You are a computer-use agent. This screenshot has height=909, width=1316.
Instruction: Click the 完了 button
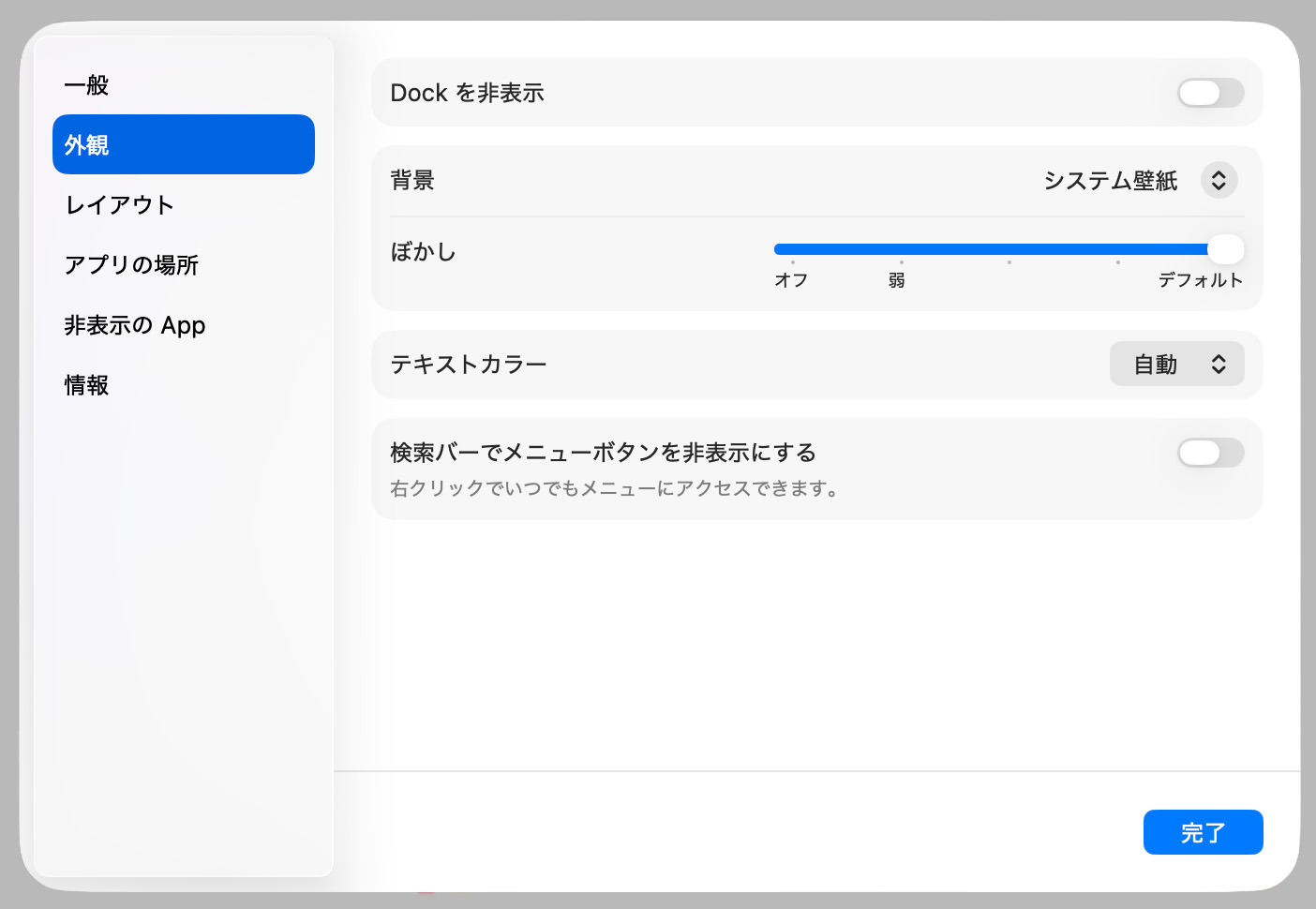pyautogui.click(x=1203, y=832)
